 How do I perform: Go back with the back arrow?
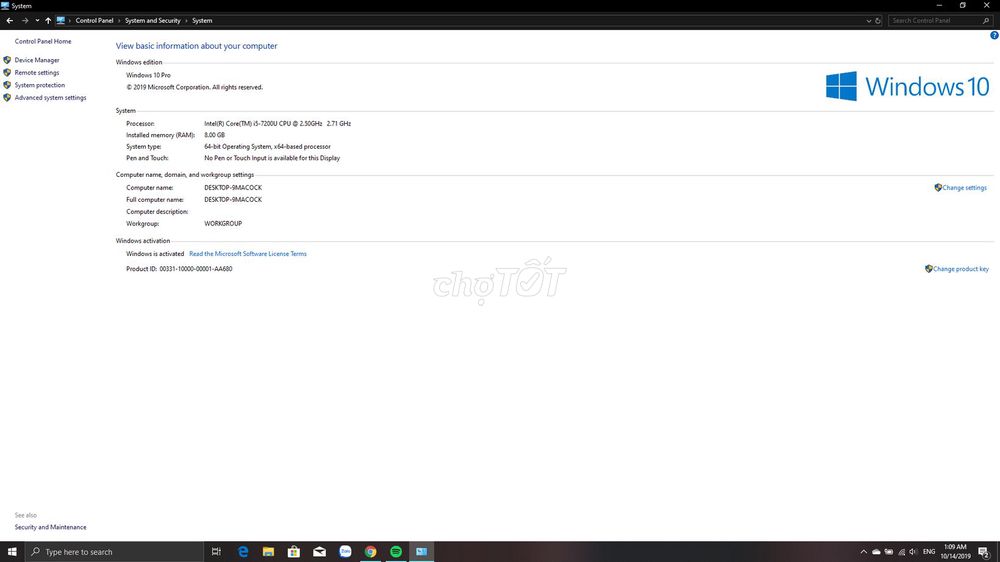coord(10,20)
